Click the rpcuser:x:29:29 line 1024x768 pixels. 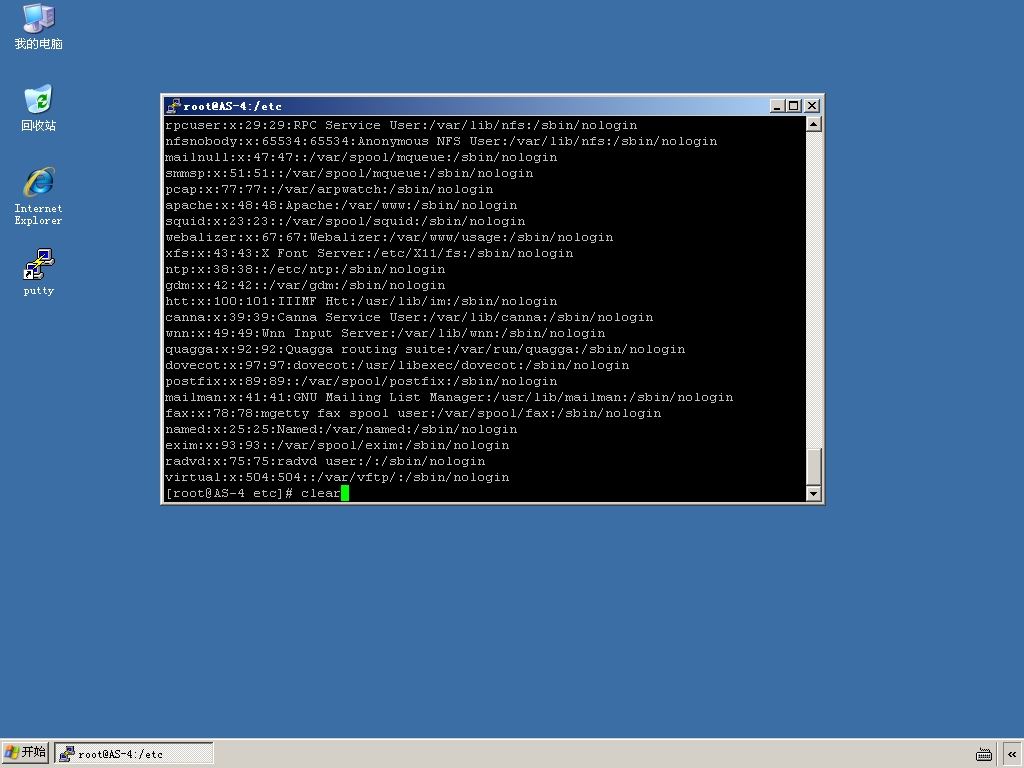coord(401,125)
